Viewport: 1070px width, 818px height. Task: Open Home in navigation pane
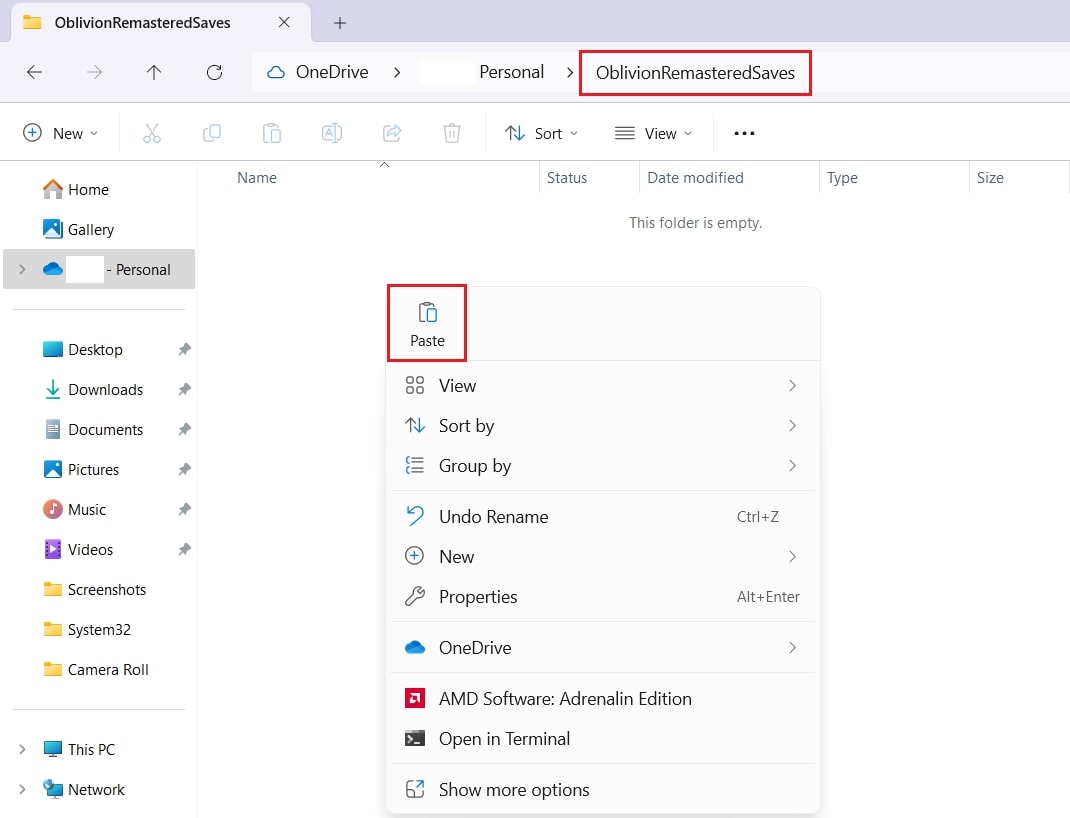click(88, 190)
